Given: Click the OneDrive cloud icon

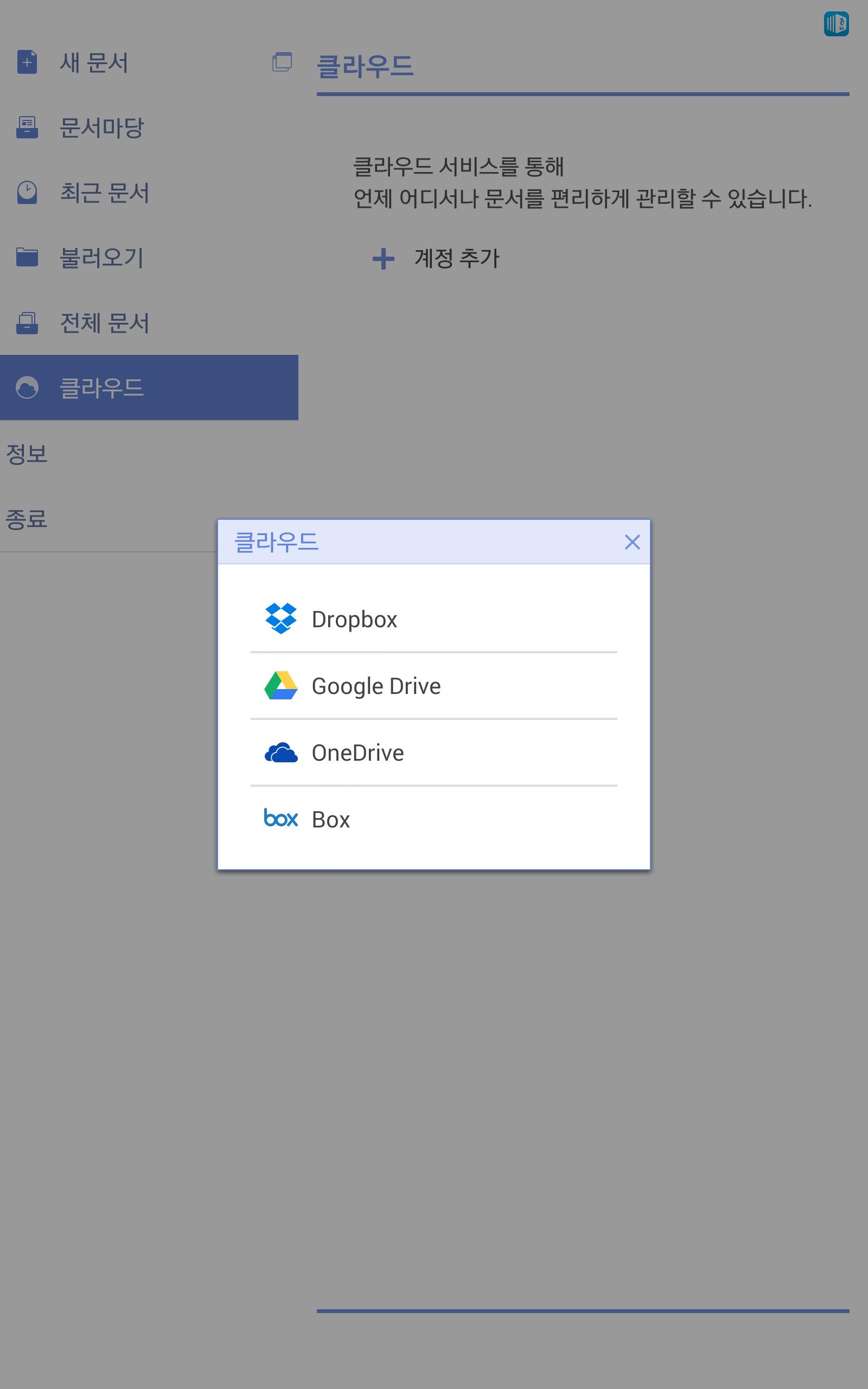Looking at the screenshot, I should (x=280, y=753).
